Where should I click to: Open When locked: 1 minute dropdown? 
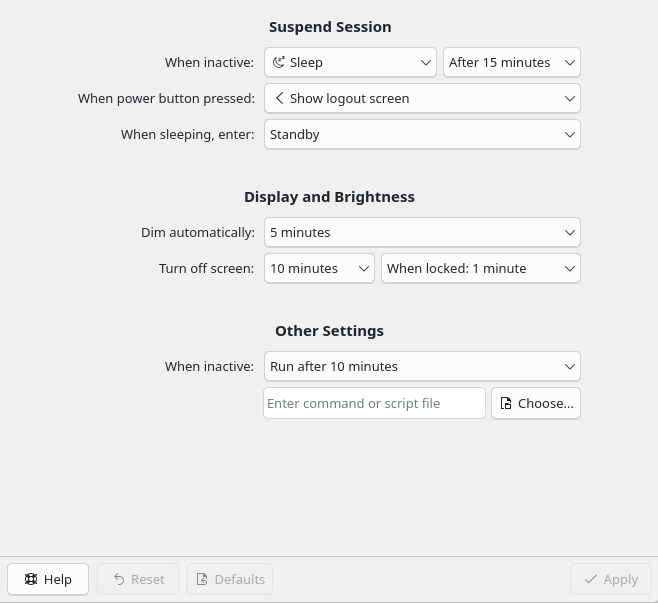pos(480,268)
